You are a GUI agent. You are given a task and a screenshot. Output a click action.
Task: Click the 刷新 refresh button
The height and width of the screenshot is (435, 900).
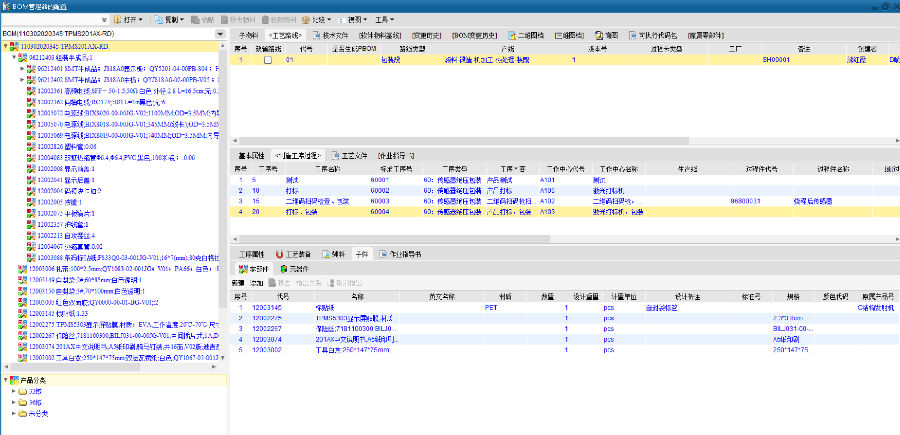(239, 283)
